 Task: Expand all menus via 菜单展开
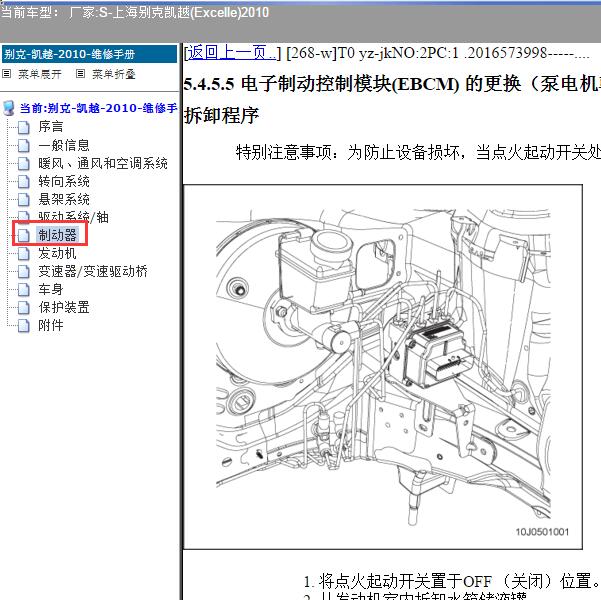coord(40,74)
